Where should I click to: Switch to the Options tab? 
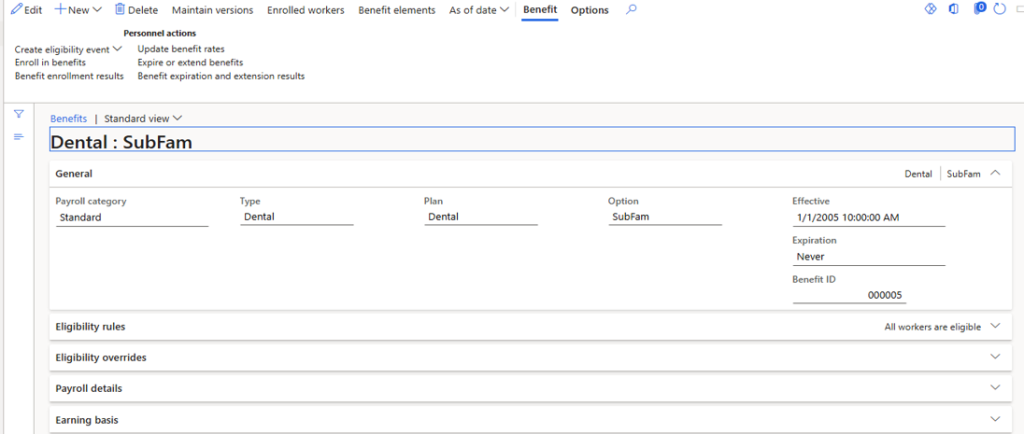coord(589,10)
